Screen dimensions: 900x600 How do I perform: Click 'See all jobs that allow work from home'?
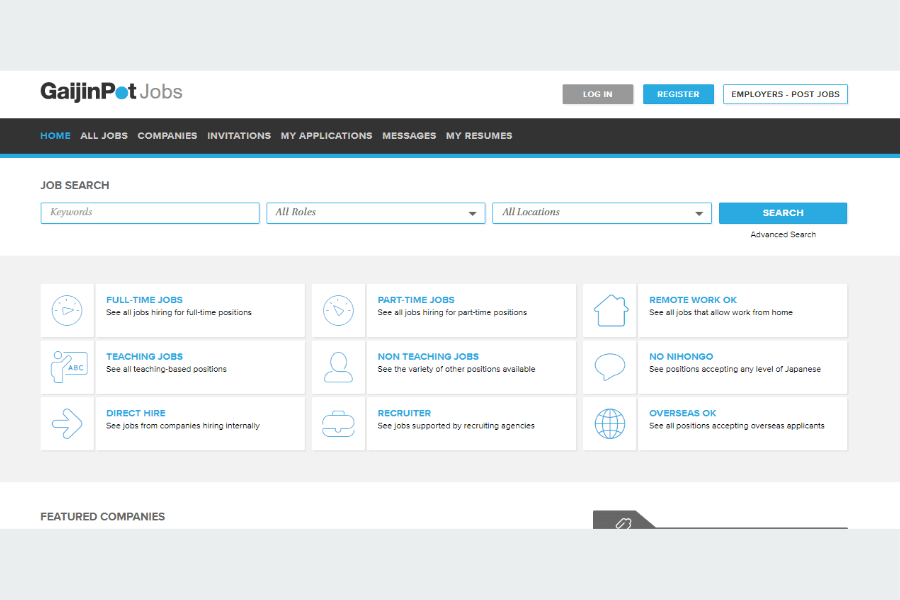pos(721,313)
